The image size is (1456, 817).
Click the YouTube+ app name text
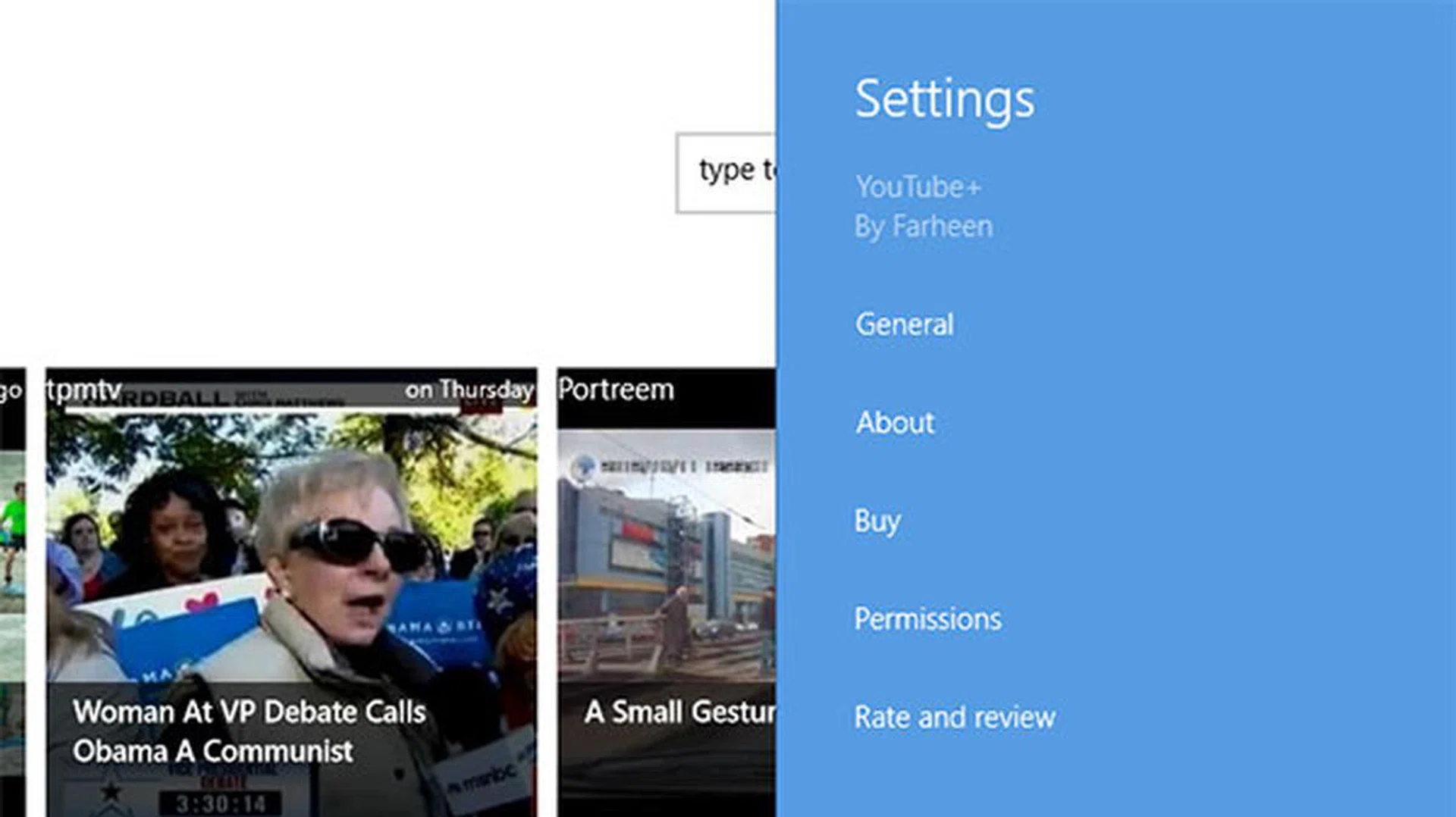click(918, 187)
